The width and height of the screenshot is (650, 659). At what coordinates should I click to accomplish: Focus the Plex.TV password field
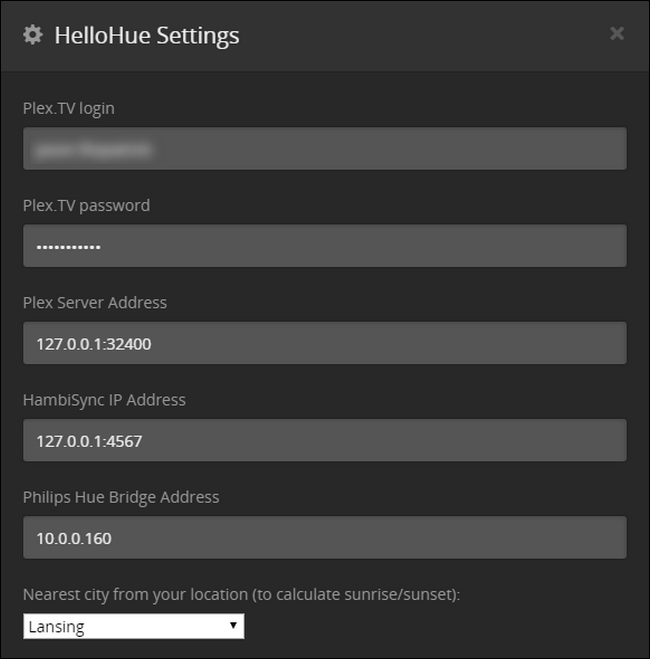324,246
